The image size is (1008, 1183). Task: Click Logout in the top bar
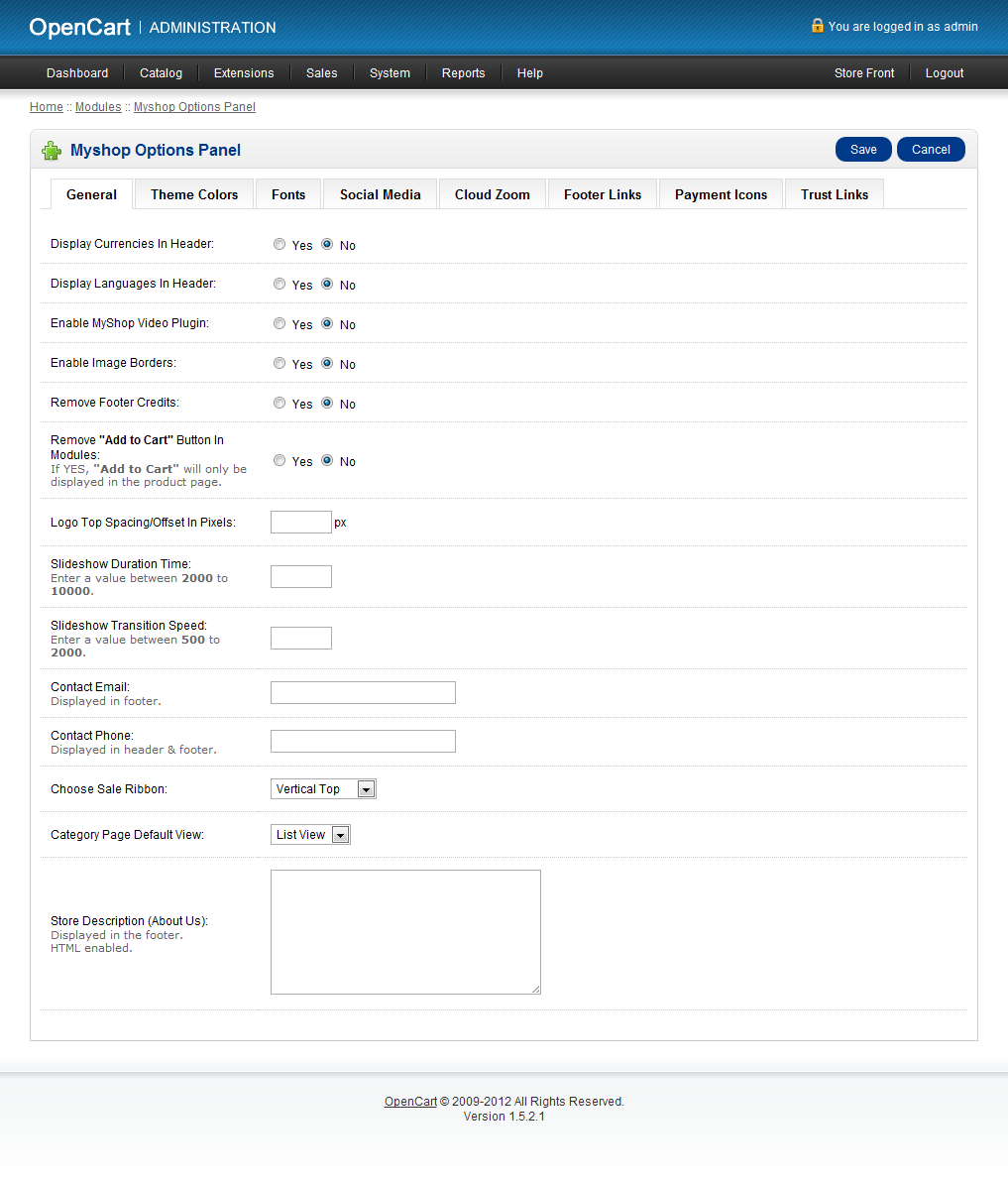[x=945, y=73]
